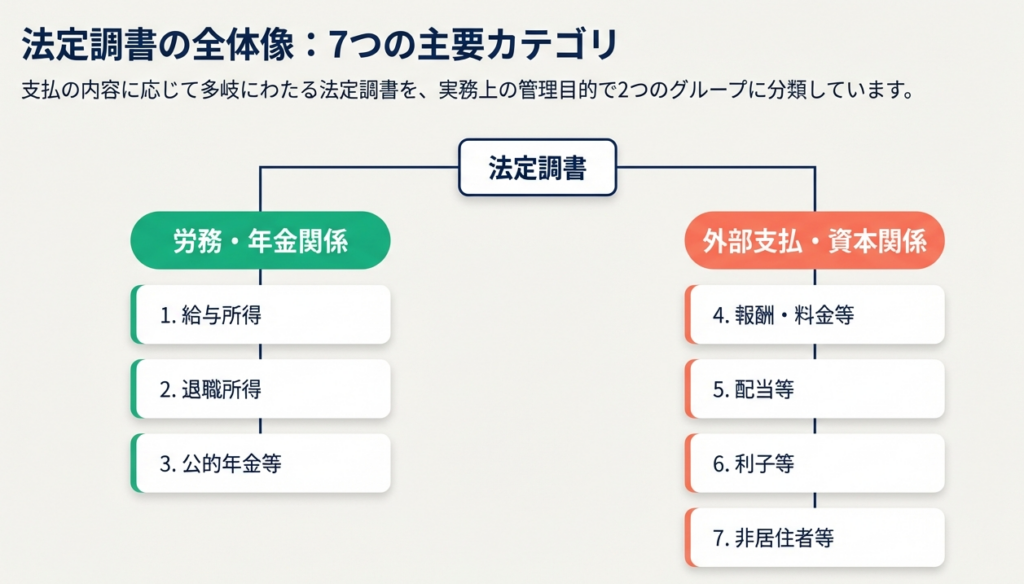Click green accent bar on 給与所得 card
Viewport: 1024px width, 584px height.
[x=133, y=315]
